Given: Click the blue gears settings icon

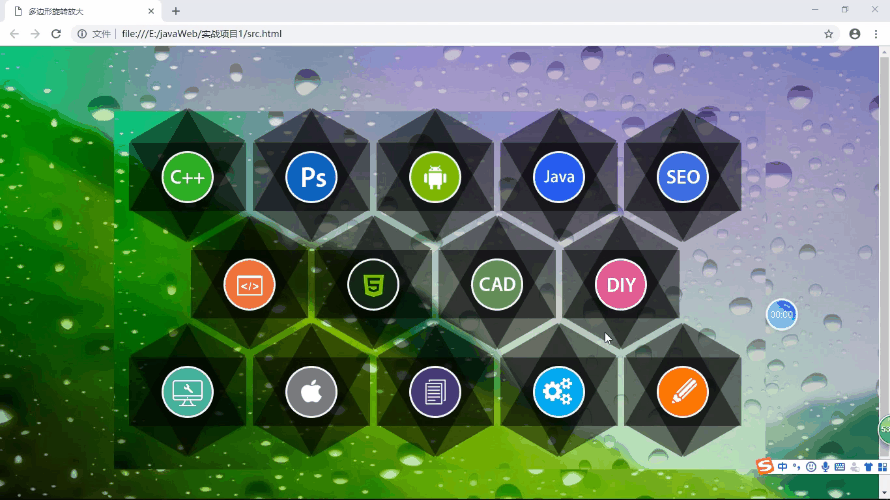Looking at the screenshot, I should pyautogui.click(x=558, y=392).
